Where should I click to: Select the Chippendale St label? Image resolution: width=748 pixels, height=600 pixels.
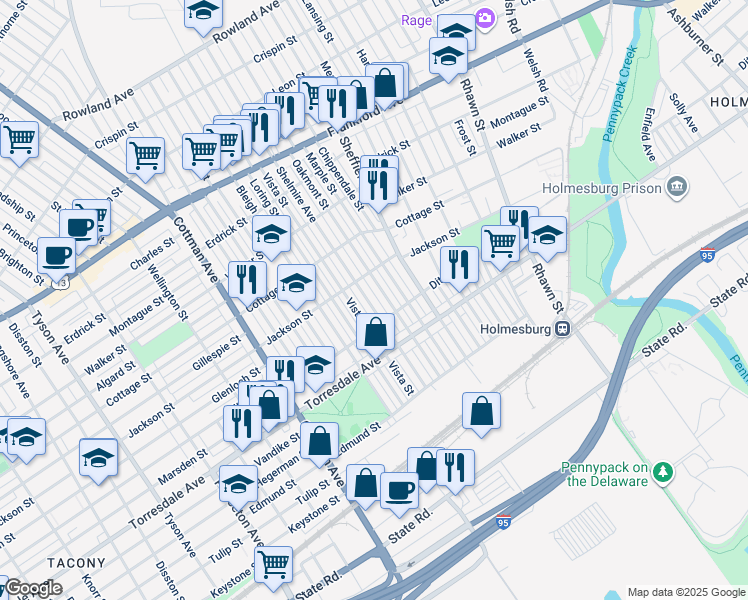coord(341,178)
